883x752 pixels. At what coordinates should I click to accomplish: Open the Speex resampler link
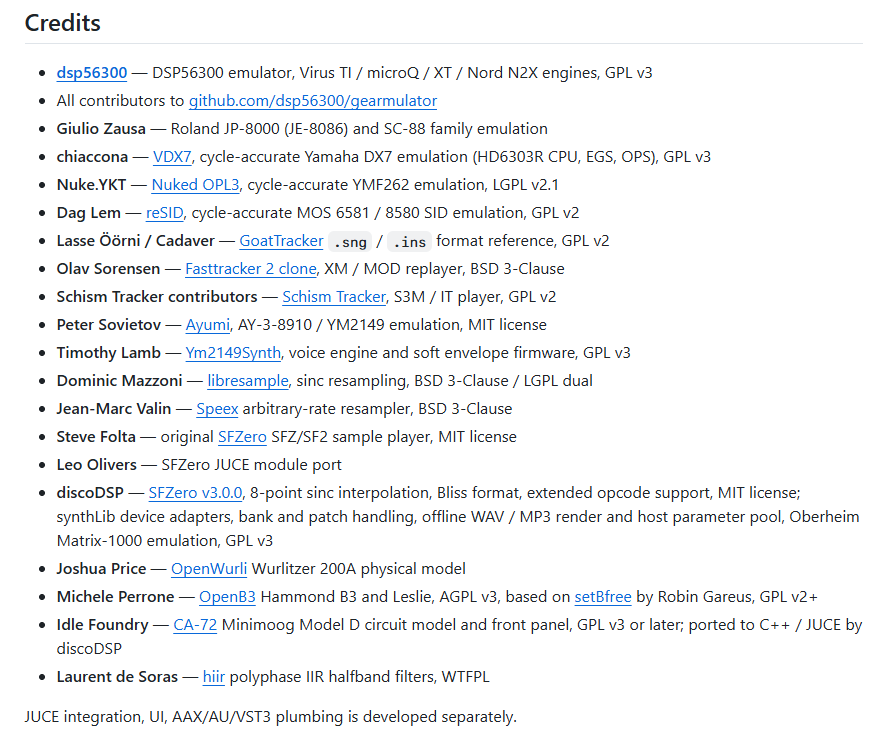pos(217,409)
